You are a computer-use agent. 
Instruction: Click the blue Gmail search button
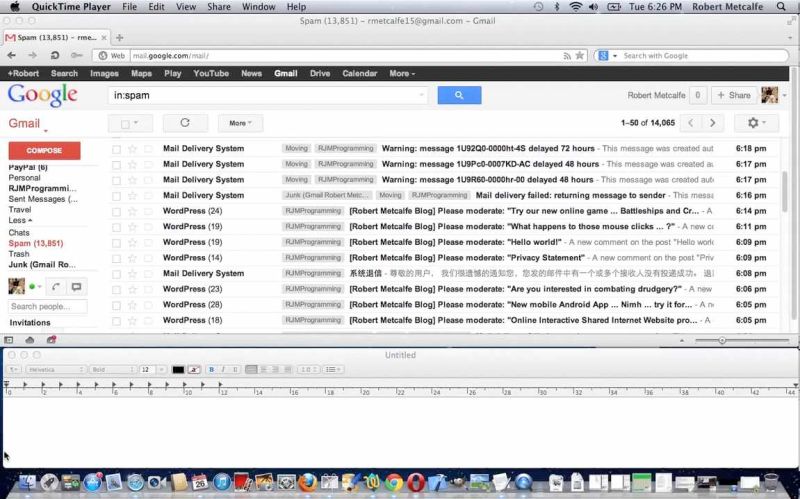click(459, 95)
